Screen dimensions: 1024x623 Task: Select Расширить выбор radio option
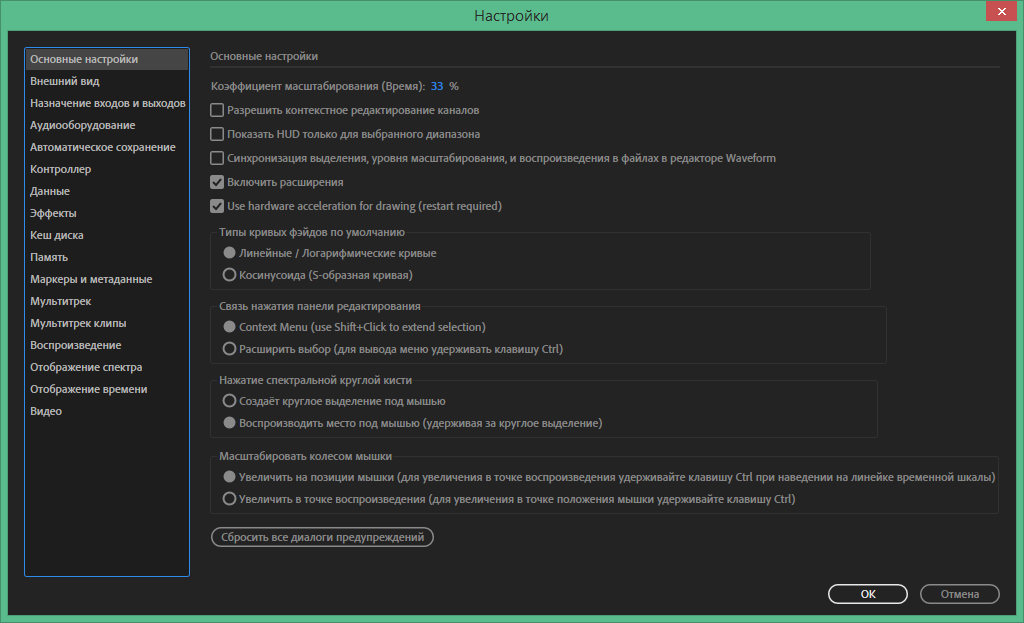coord(230,349)
